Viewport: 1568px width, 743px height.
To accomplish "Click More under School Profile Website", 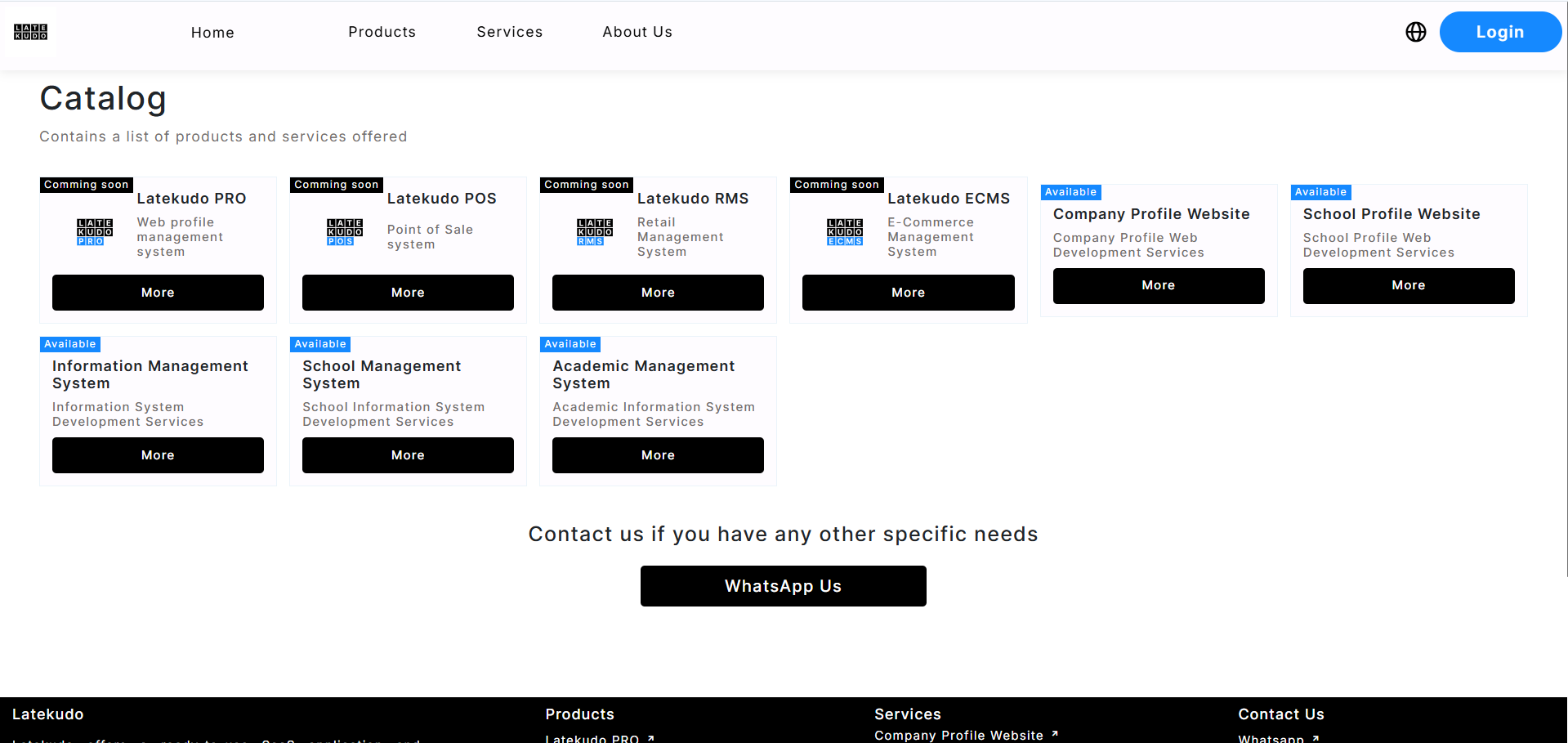I will click(1408, 285).
